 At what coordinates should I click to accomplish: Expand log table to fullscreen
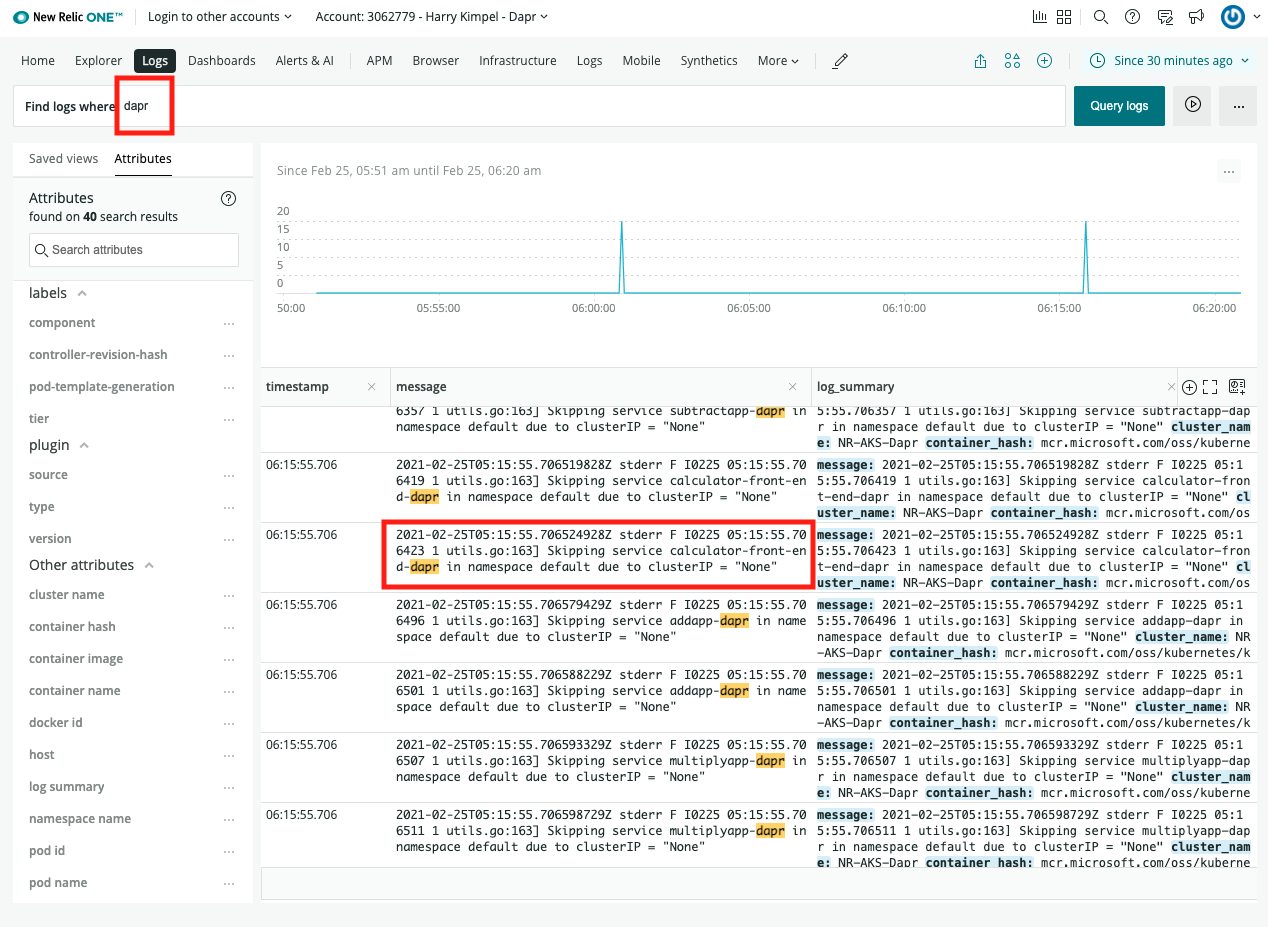pos(1210,387)
